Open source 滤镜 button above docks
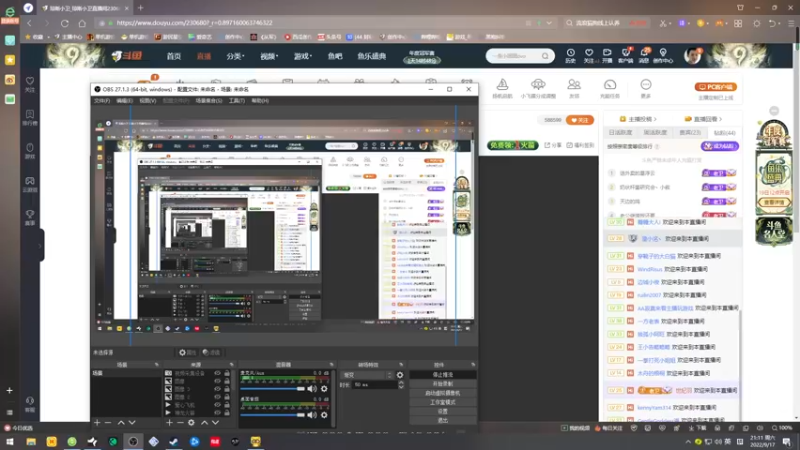 point(211,353)
